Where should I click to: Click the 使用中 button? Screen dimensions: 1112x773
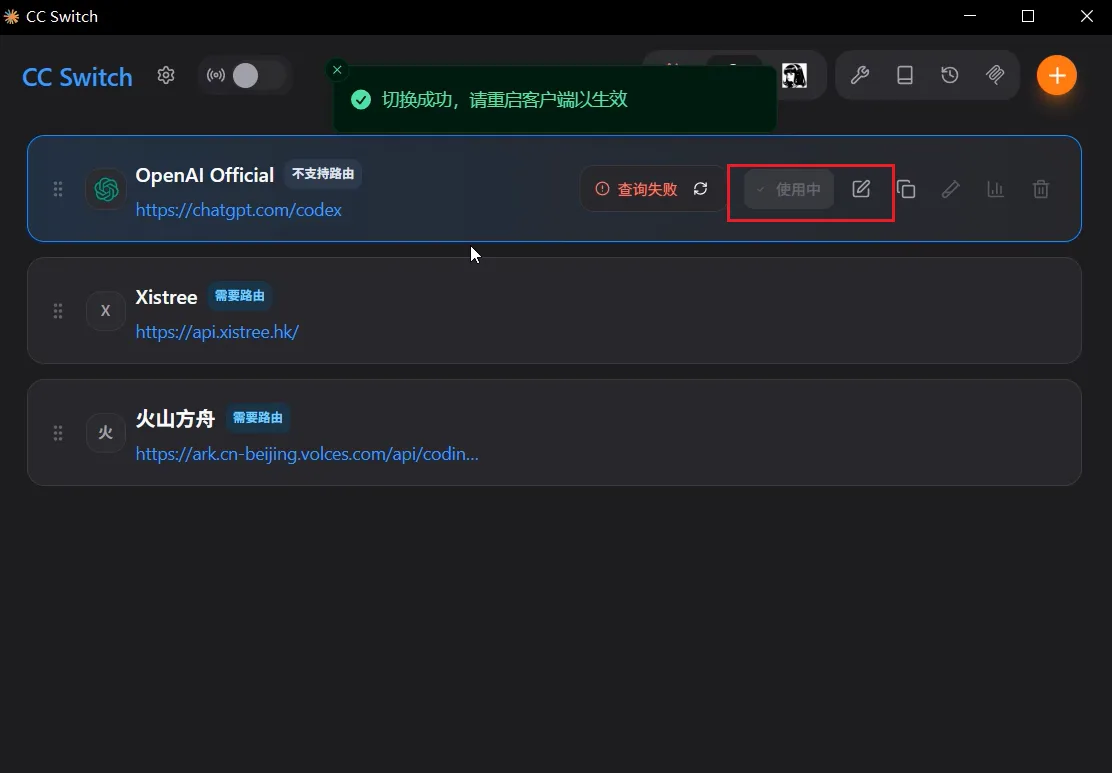coord(789,189)
